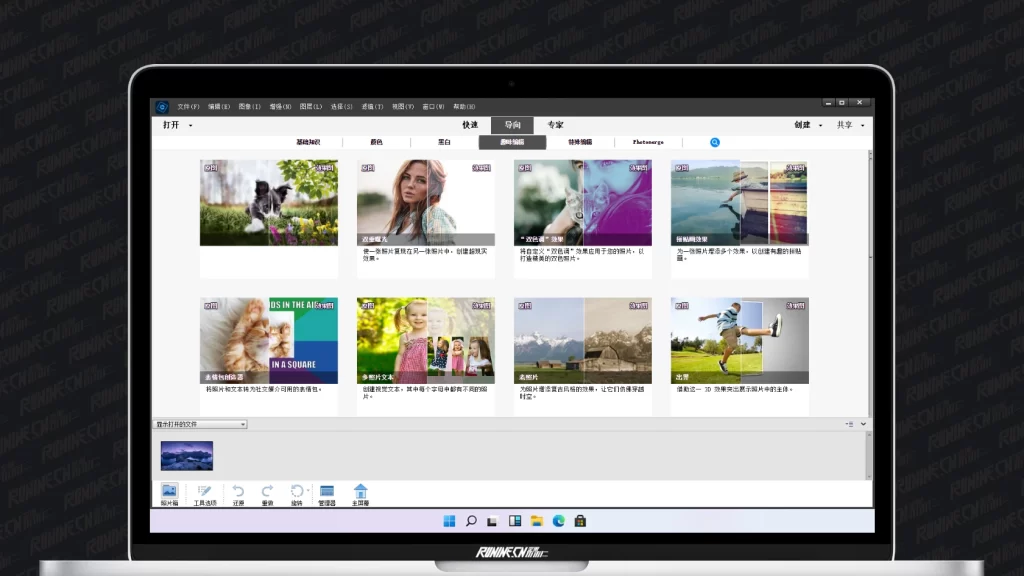Click the Rotate icon in bottom toolbar
The height and width of the screenshot is (576, 1024).
point(296,493)
